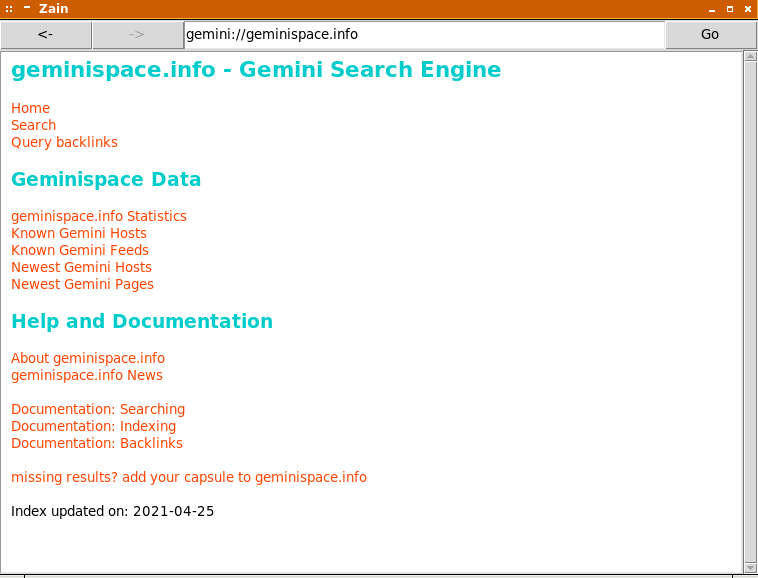Viewport: 758px width, 578px height.
Task: Go back with the <- button
Action: pos(46,34)
